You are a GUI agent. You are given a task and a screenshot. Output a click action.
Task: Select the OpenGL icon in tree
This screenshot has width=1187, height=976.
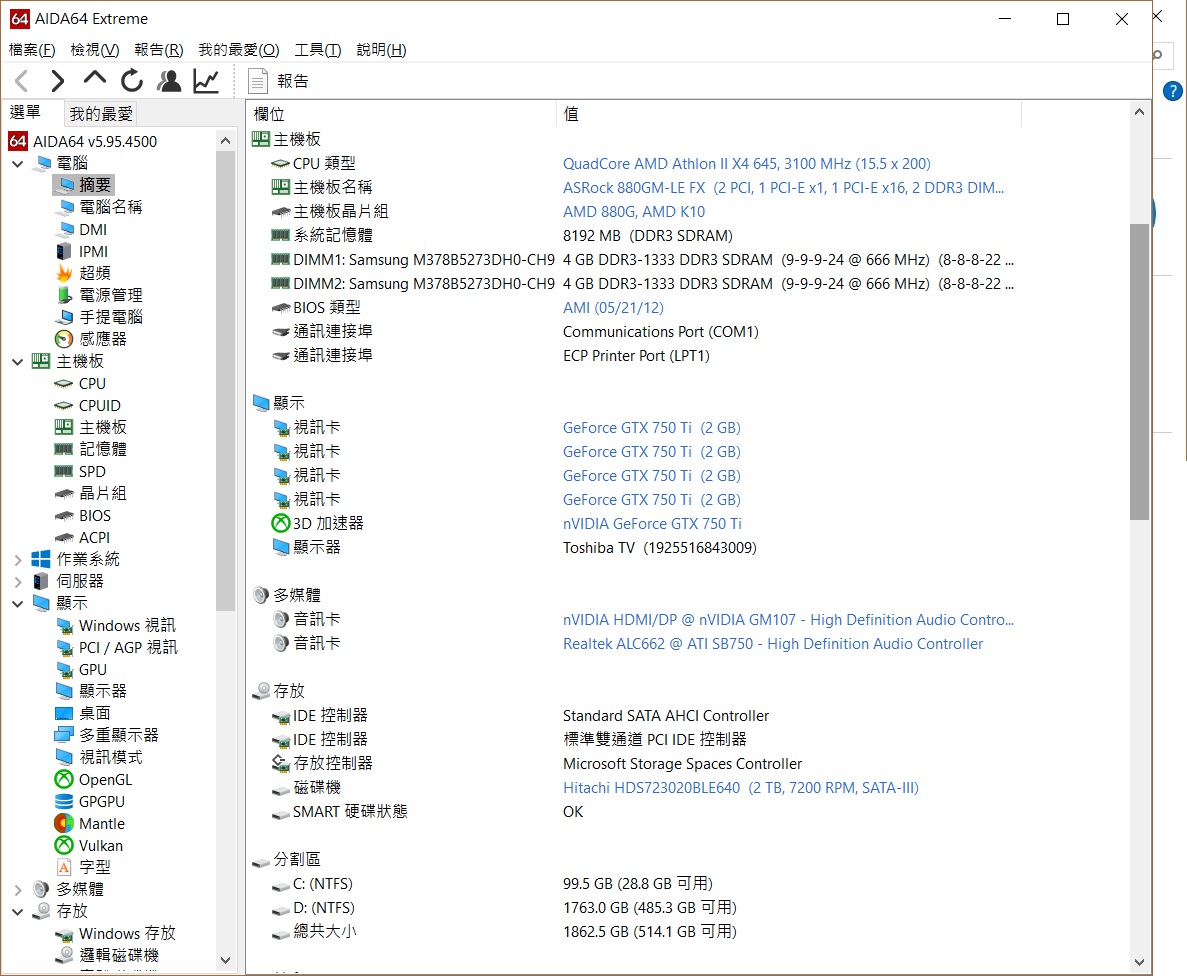[x=64, y=780]
